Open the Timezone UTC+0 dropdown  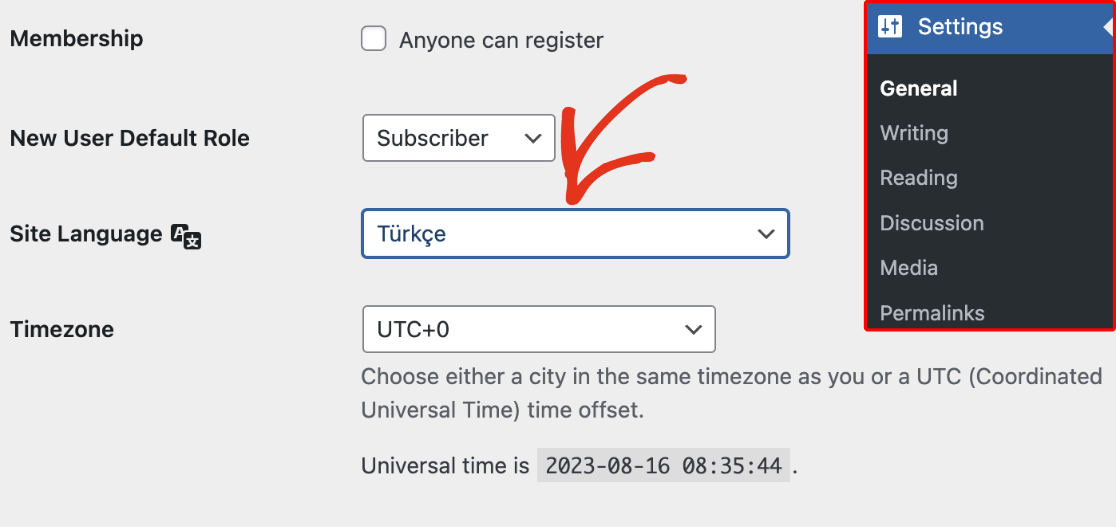pyautogui.click(x=539, y=329)
